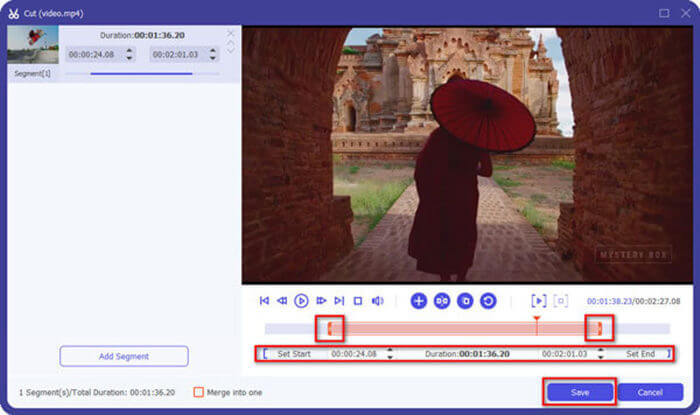Save the trimmed video
Viewport: 700px width, 415px height.
click(x=579, y=392)
